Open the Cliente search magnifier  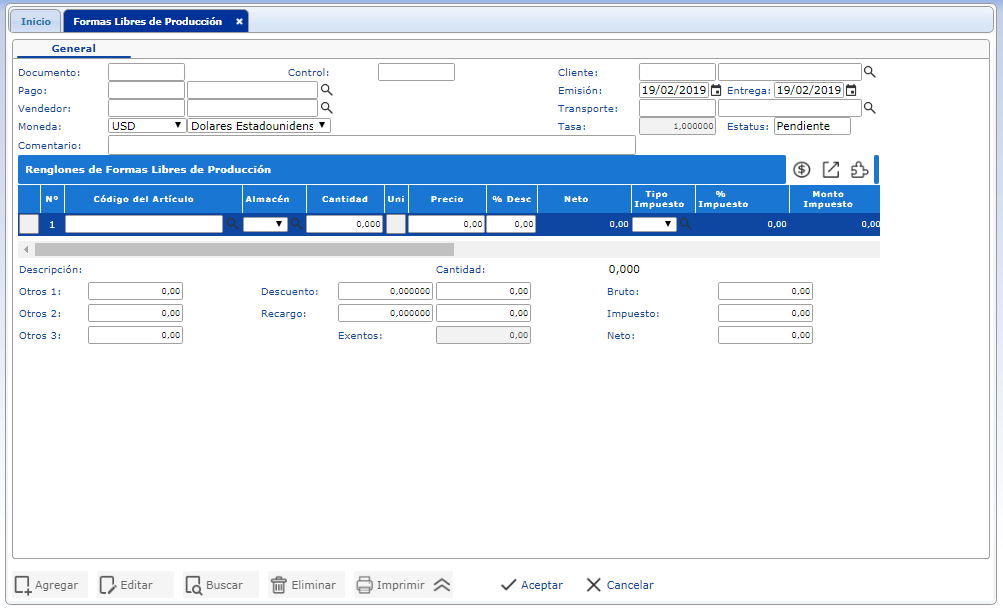click(x=870, y=72)
